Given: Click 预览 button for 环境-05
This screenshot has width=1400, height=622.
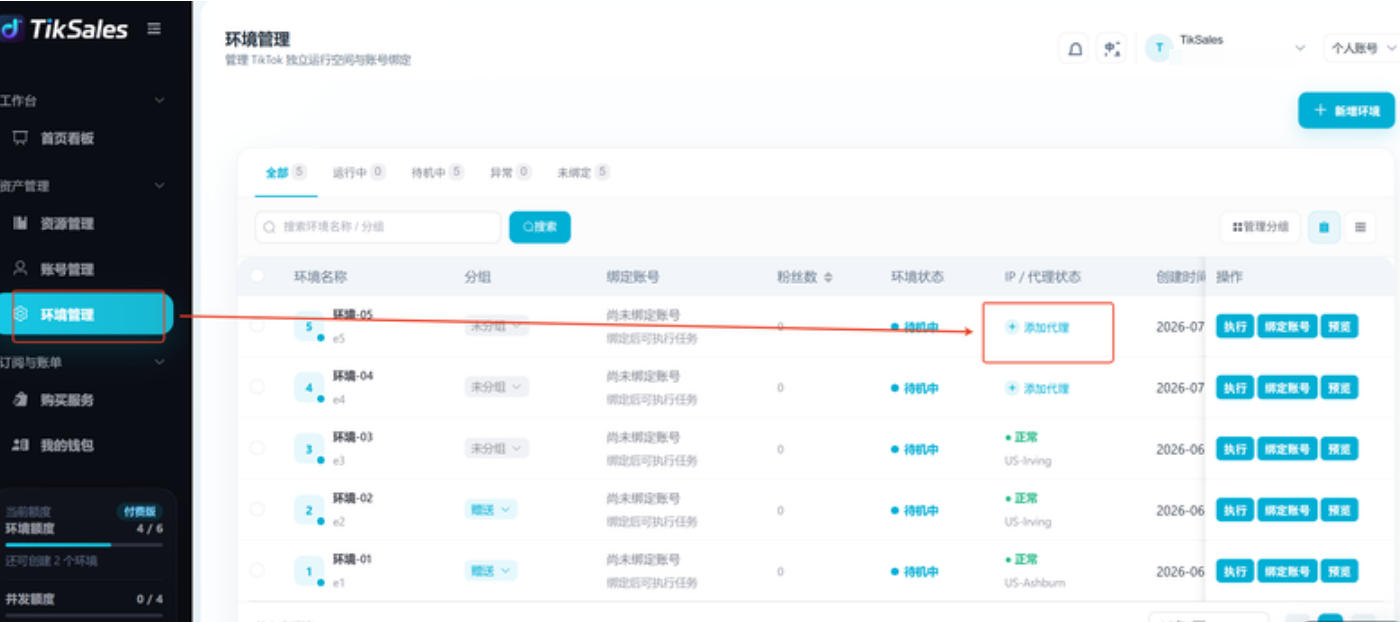Looking at the screenshot, I should click(1340, 326).
